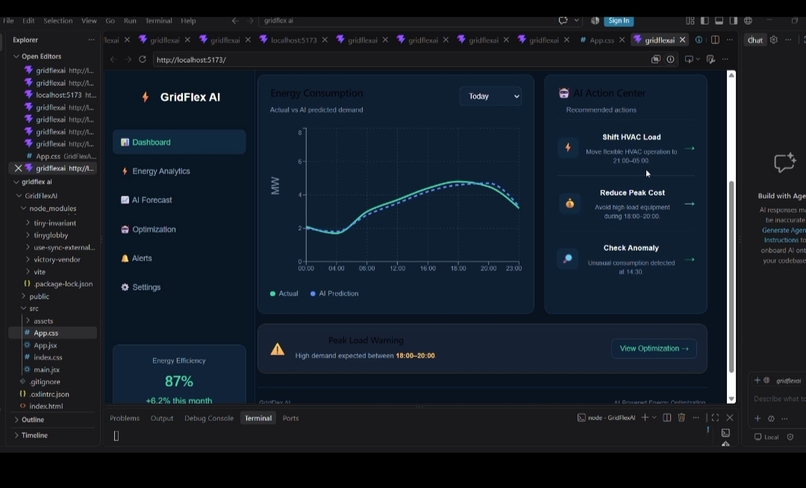Toggle the primary side bar layout icon

coord(704,21)
